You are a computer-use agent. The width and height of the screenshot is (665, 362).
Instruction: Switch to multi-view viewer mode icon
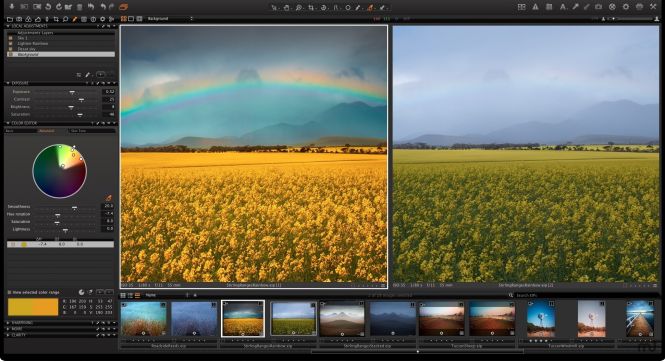point(123,19)
